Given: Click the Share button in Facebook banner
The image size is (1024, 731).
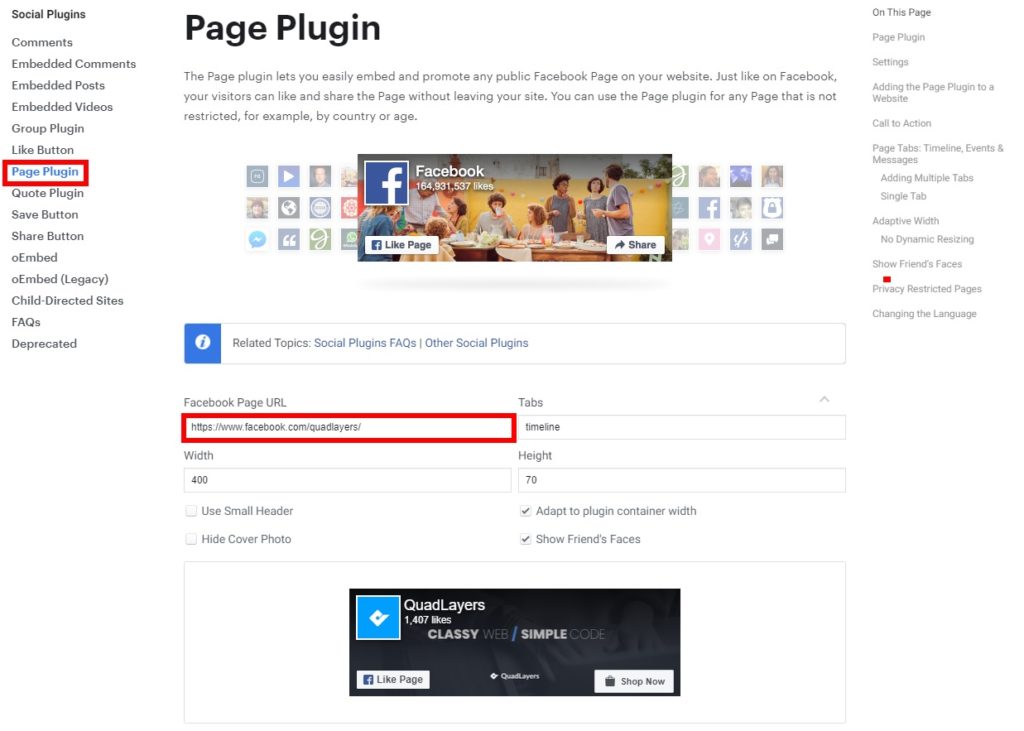Looking at the screenshot, I should [x=635, y=245].
